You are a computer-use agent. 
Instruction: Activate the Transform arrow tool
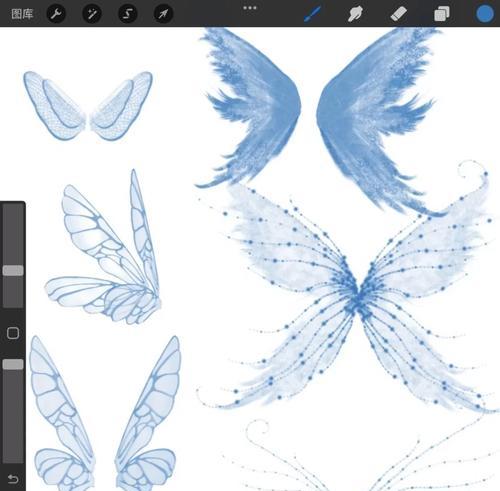pyautogui.click(x=163, y=14)
